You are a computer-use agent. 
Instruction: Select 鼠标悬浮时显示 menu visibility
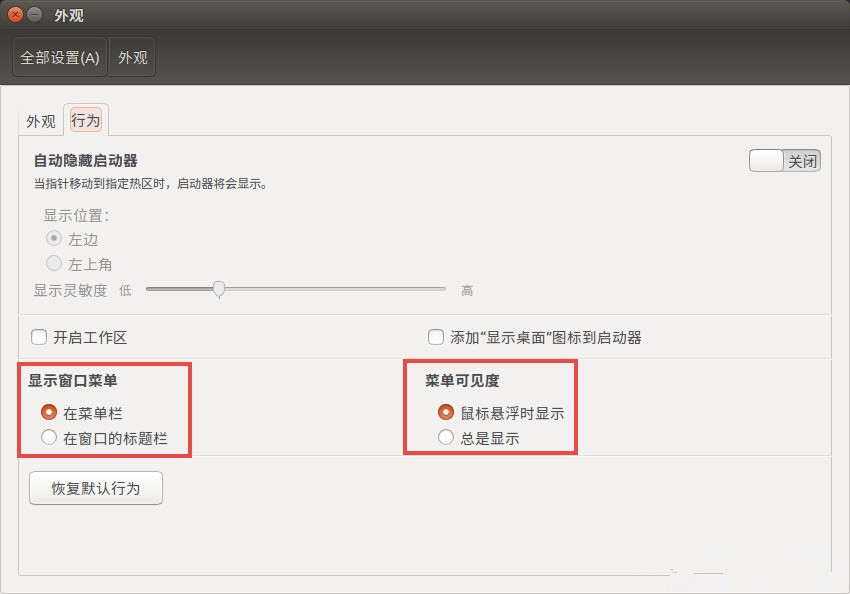446,412
